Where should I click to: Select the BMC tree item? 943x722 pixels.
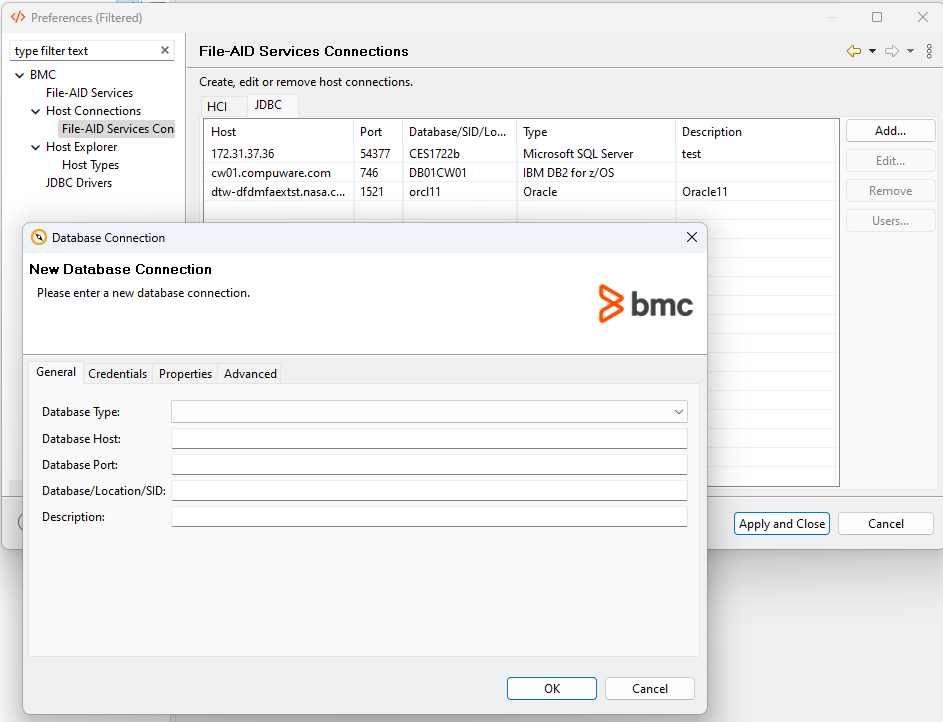pos(43,75)
